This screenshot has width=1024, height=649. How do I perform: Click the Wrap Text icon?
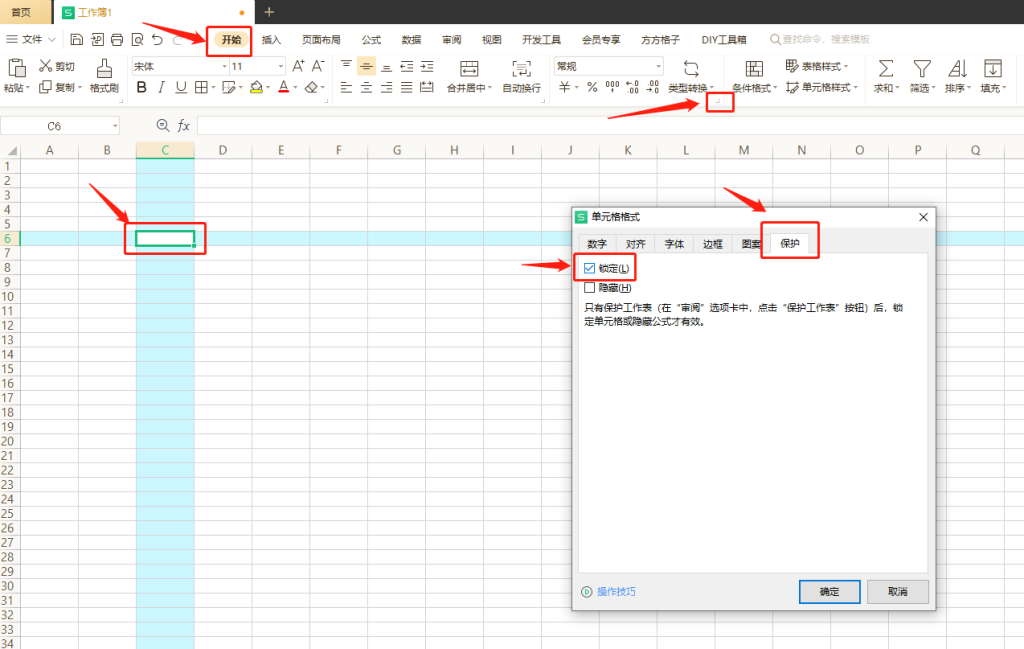pos(521,69)
